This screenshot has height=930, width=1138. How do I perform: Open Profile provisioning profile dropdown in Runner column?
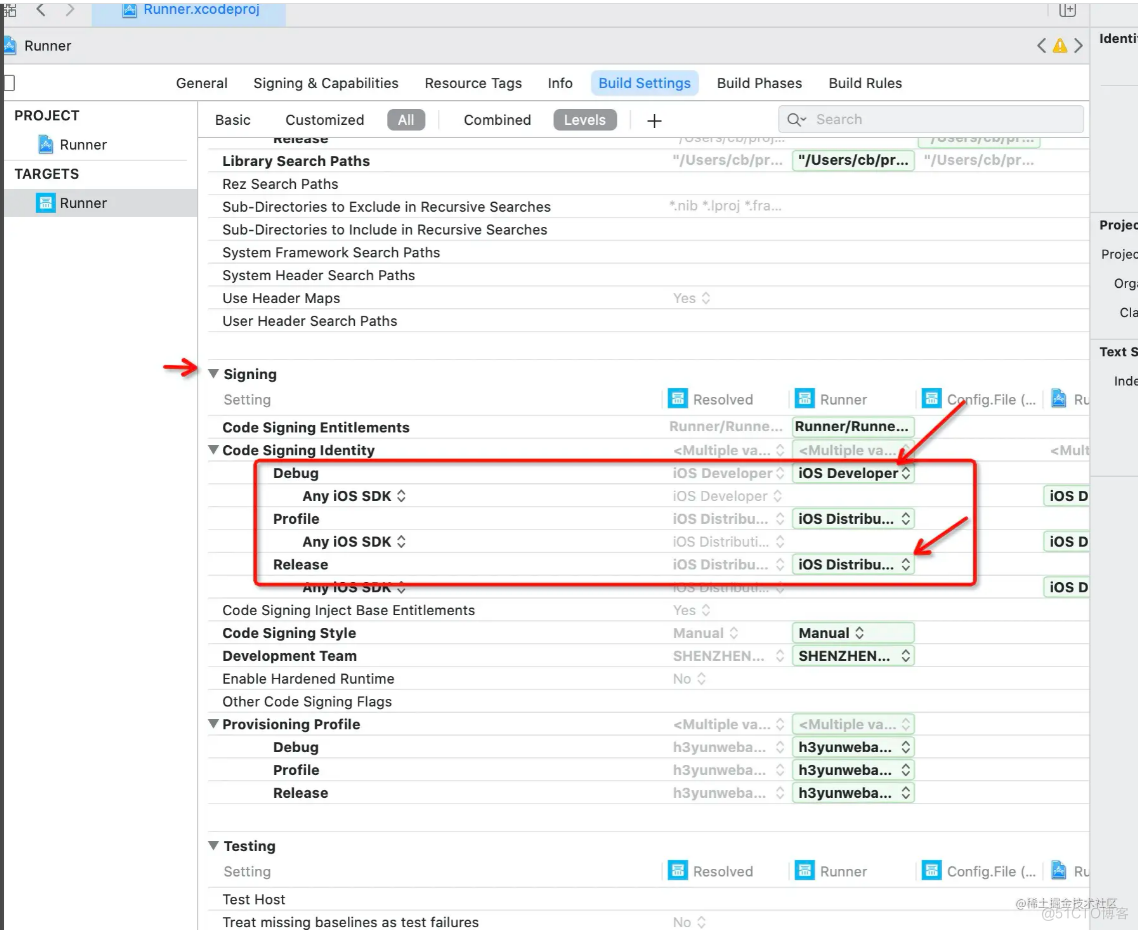pyautogui.click(x=854, y=770)
